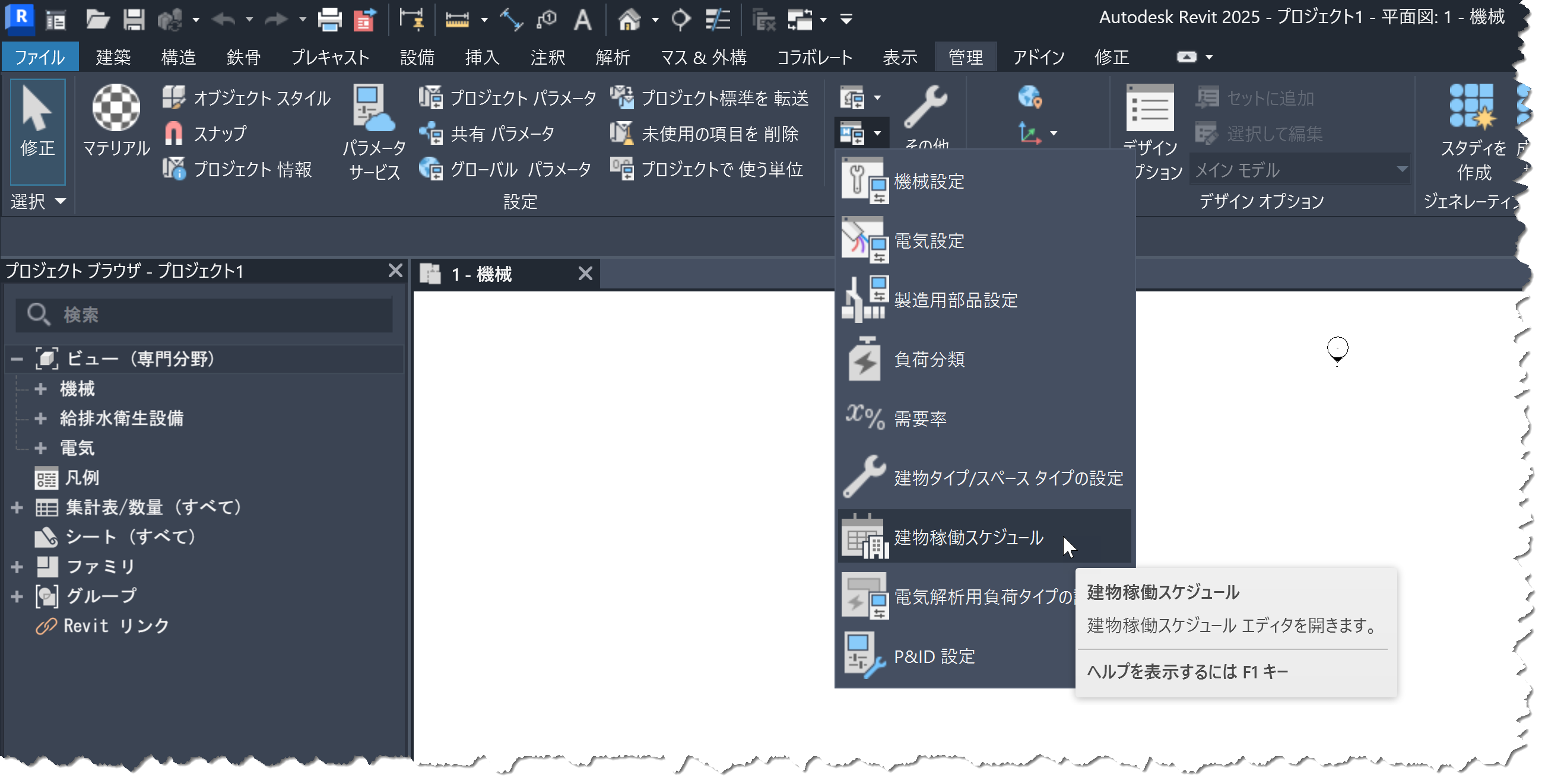The width and height of the screenshot is (1545, 784).
Task: Choose Demand Factors (需要率) menu item
Action: 984,418
